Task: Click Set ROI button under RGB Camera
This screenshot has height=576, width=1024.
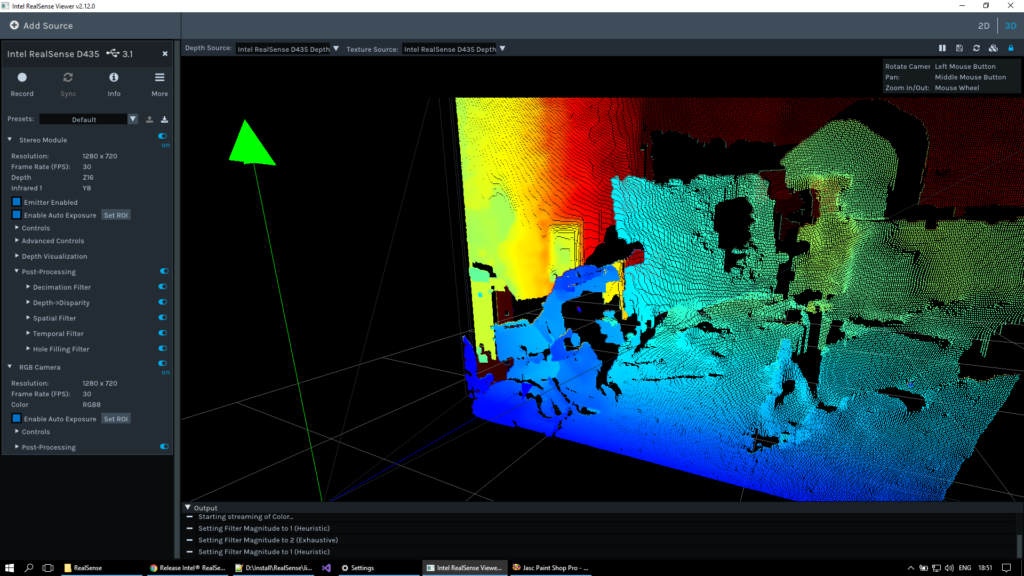Action: [x=116, y=419]
